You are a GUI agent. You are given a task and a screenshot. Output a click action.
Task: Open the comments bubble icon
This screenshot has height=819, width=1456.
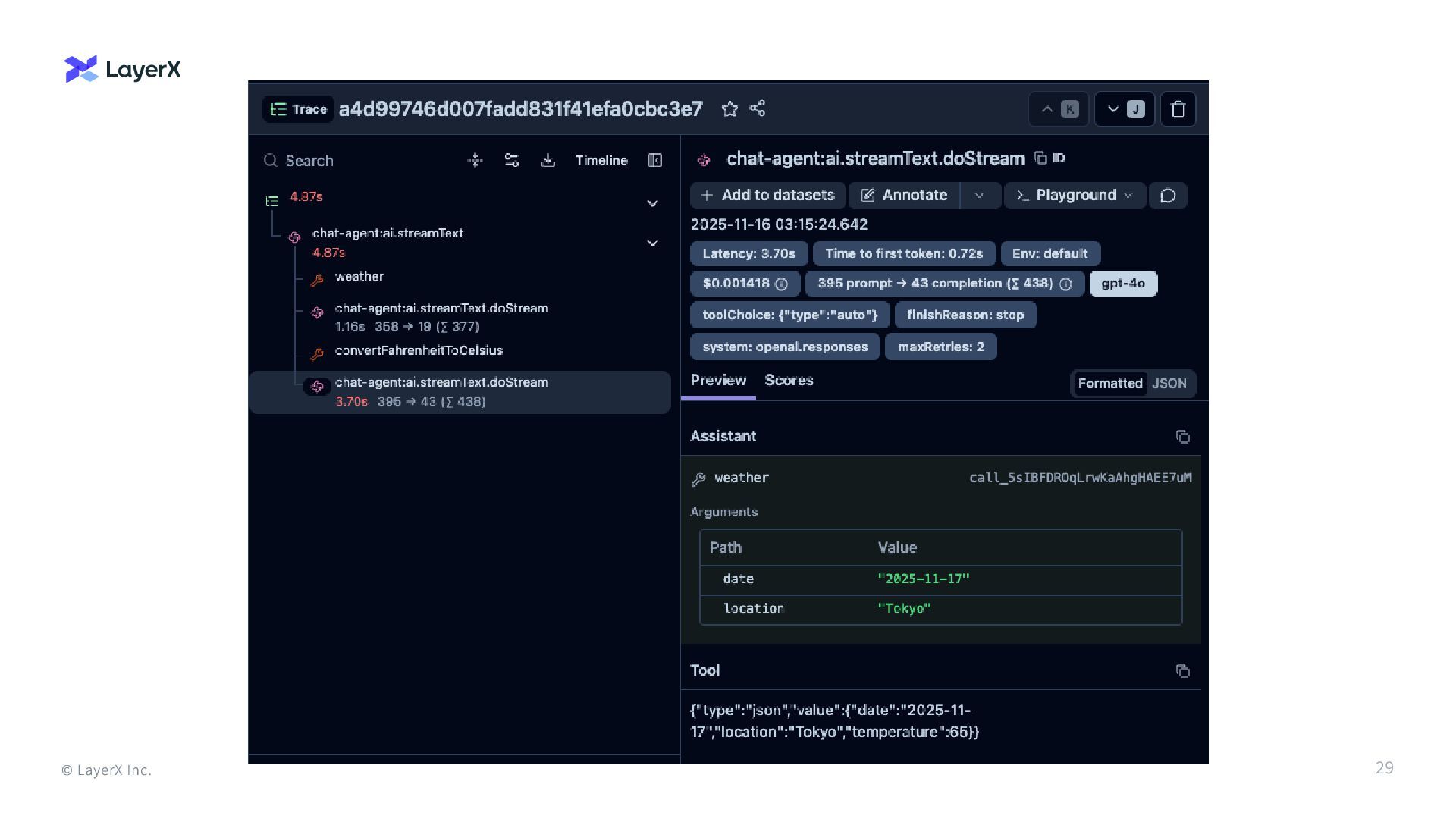point(1168,196)
